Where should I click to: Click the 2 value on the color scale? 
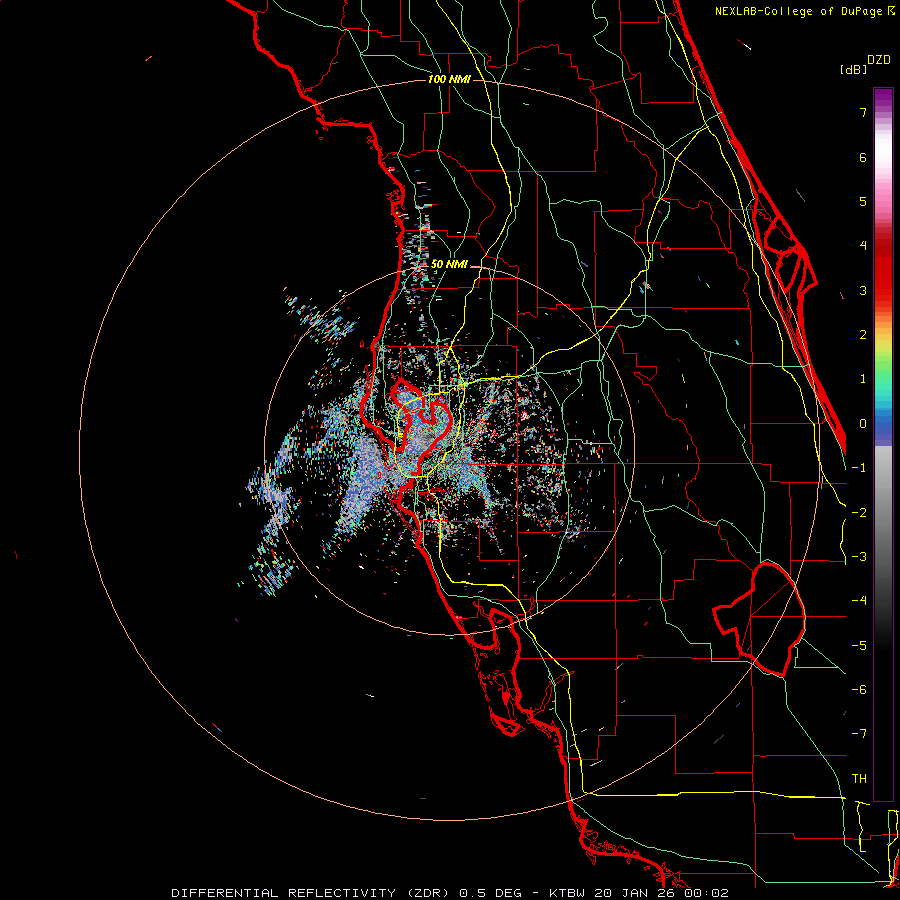(863, 335)
